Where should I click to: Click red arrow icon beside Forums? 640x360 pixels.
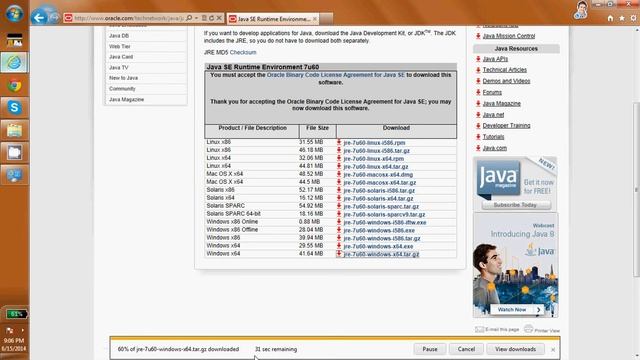478,93
